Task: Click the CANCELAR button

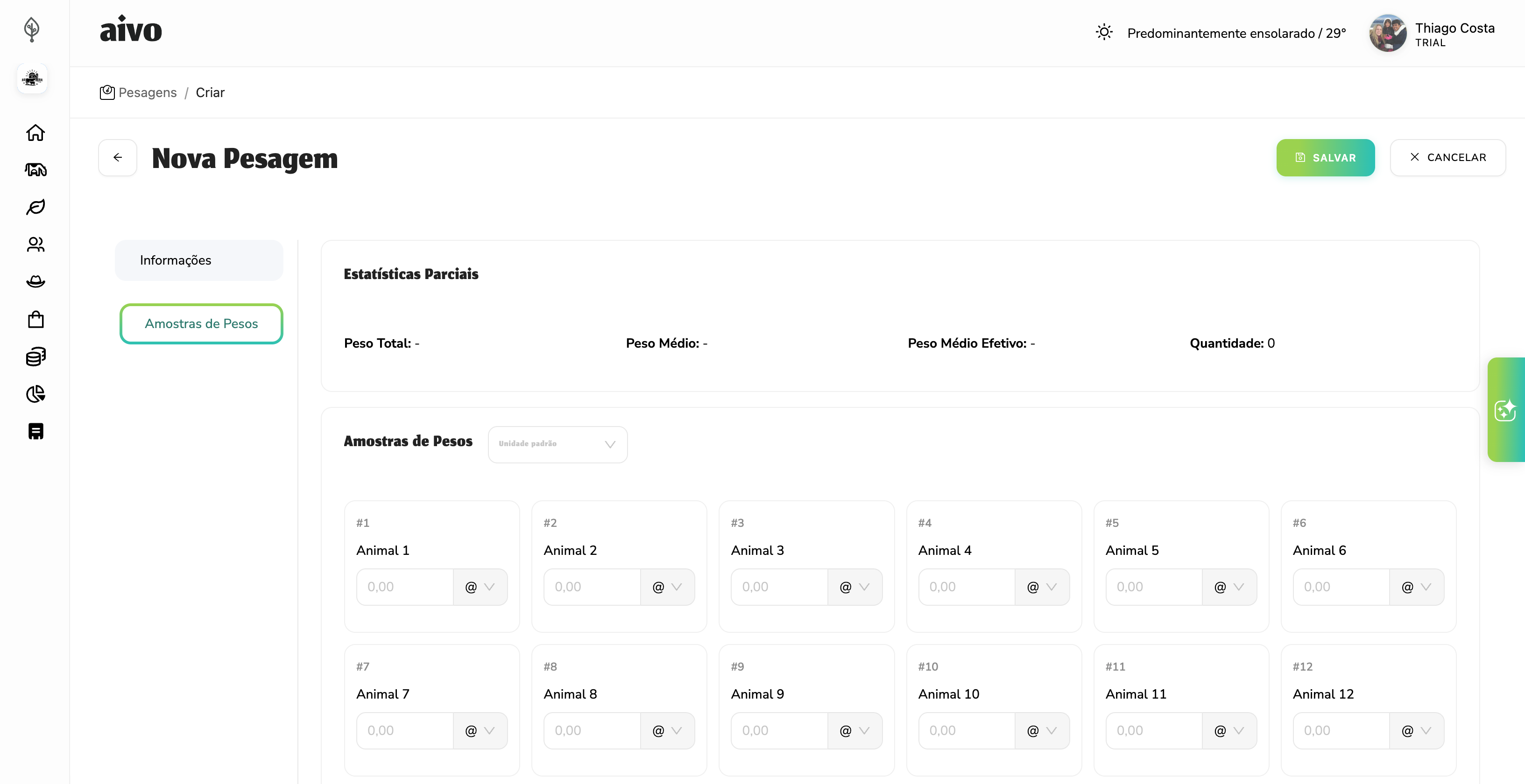Action: coord(1447,157)
